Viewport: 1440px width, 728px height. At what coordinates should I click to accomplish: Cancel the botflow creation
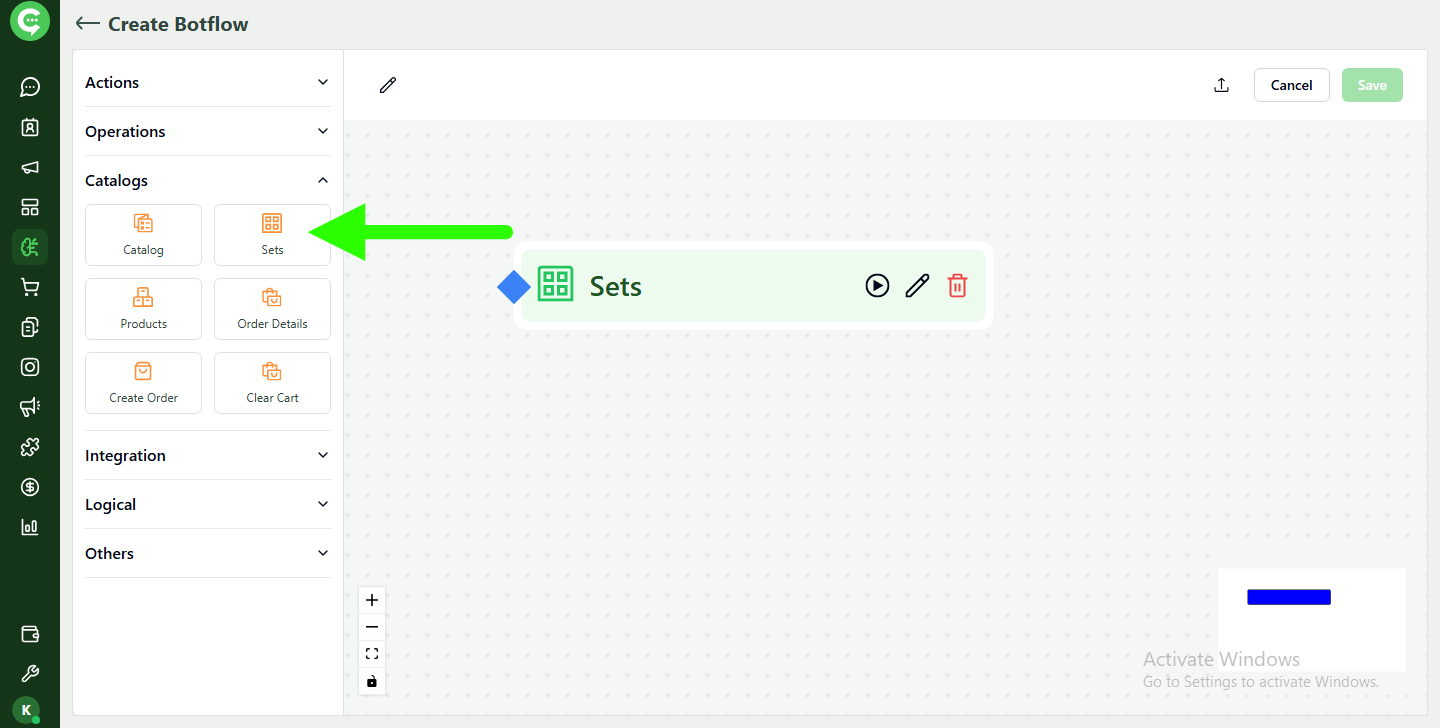[x=1291, y=85]
